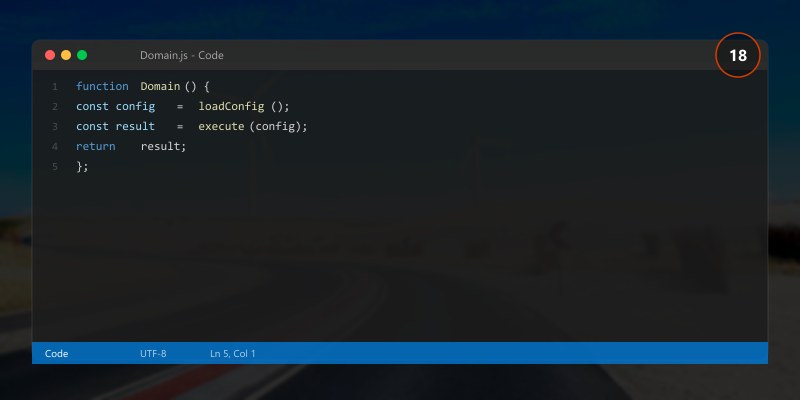Click the Code label in status bar
The height and width of the screenshot is (400, 800).
56,354
